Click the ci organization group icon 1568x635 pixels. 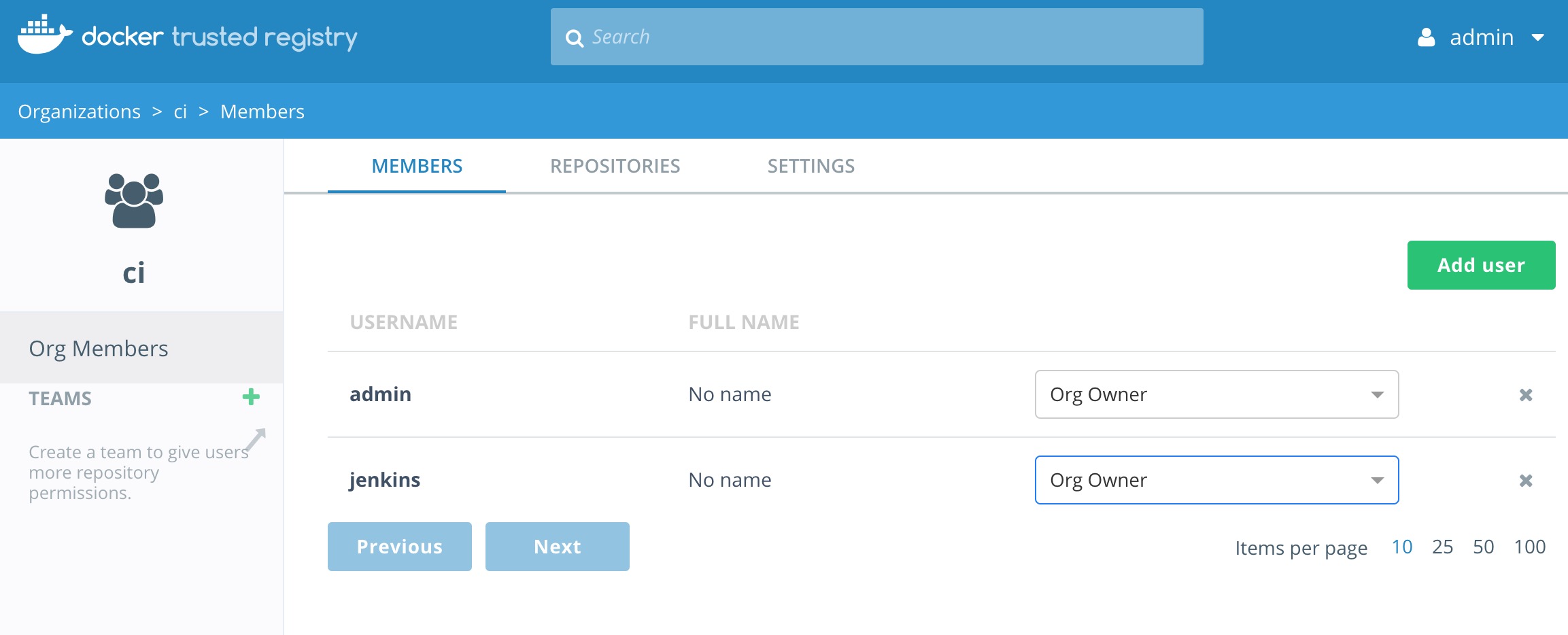(x=134, y=201)
